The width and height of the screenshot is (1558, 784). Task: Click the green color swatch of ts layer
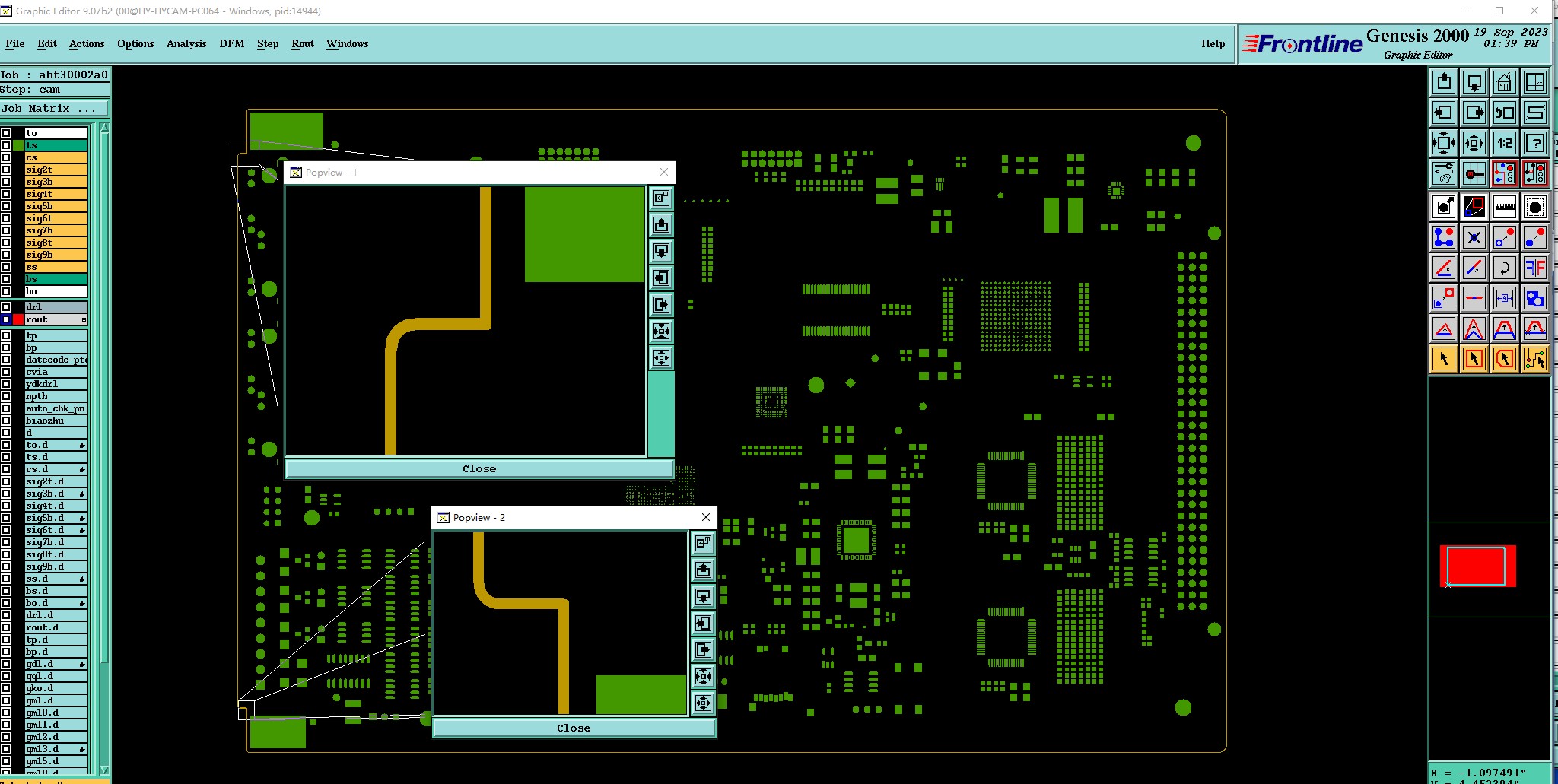[x=18, y=145]
